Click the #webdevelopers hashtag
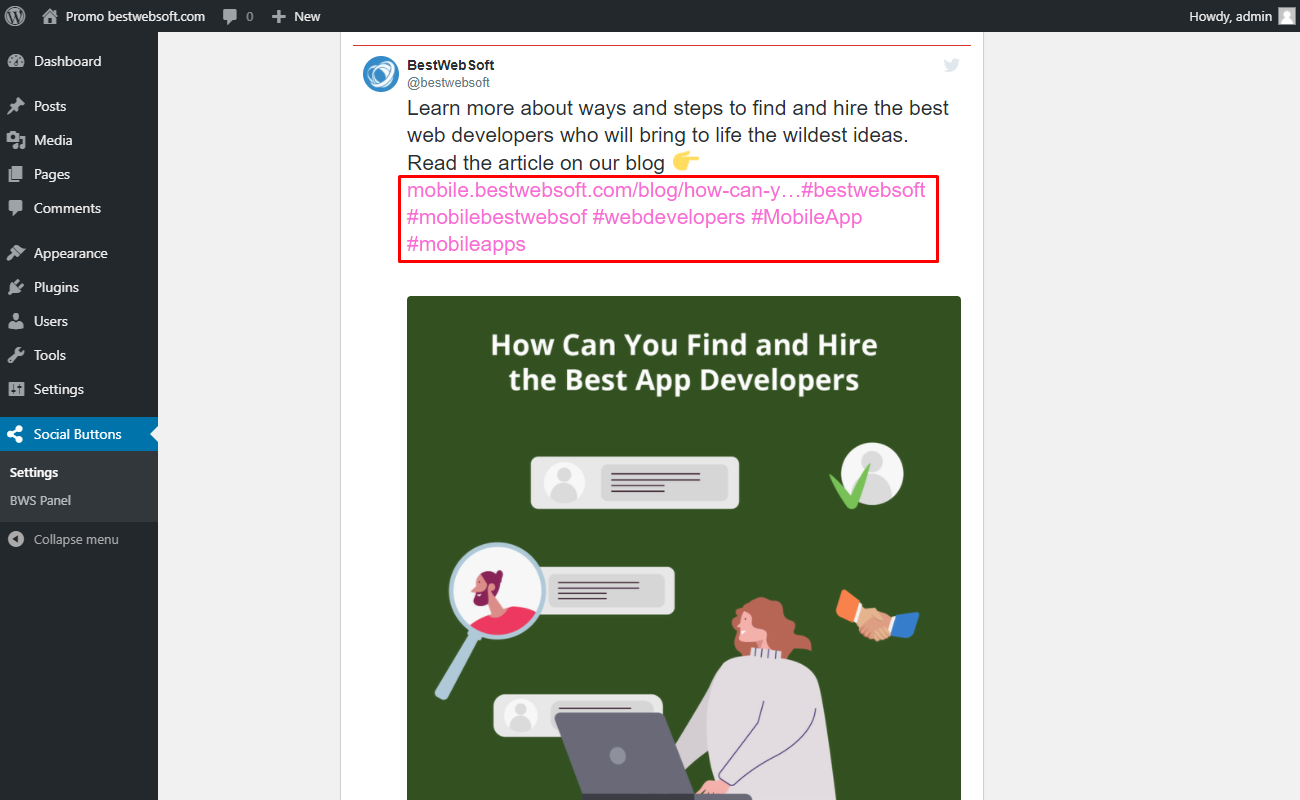Screen dimensions: 1300x800 click(x=669, y=217)
